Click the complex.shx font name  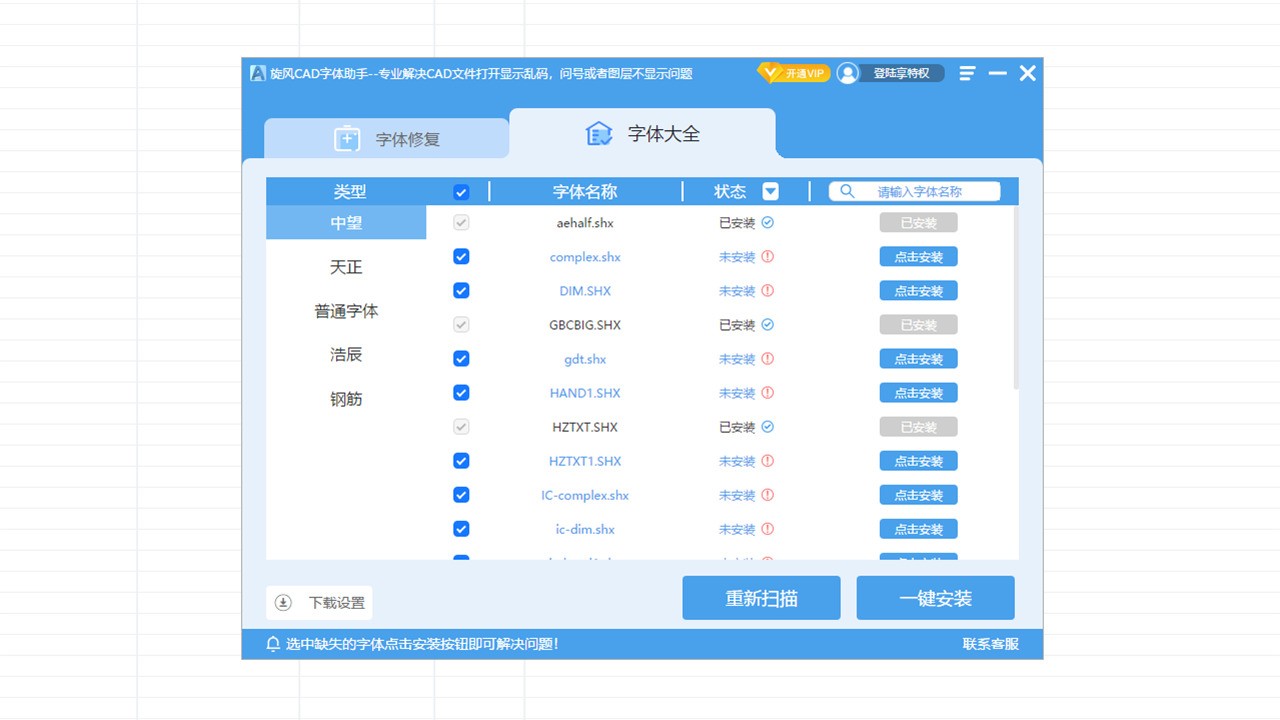click(585, 257)
